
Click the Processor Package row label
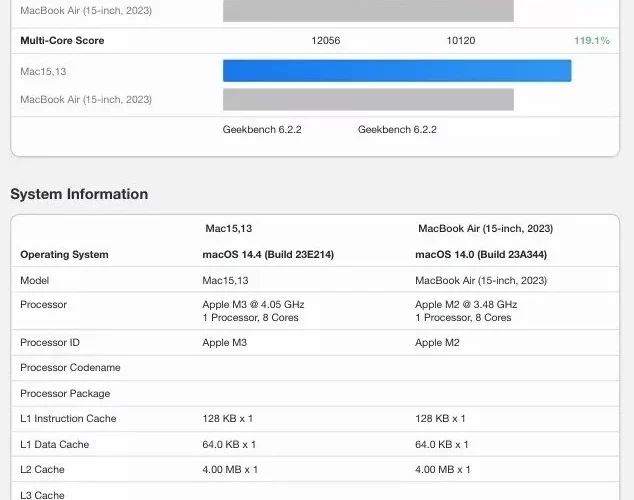point(65,393)
